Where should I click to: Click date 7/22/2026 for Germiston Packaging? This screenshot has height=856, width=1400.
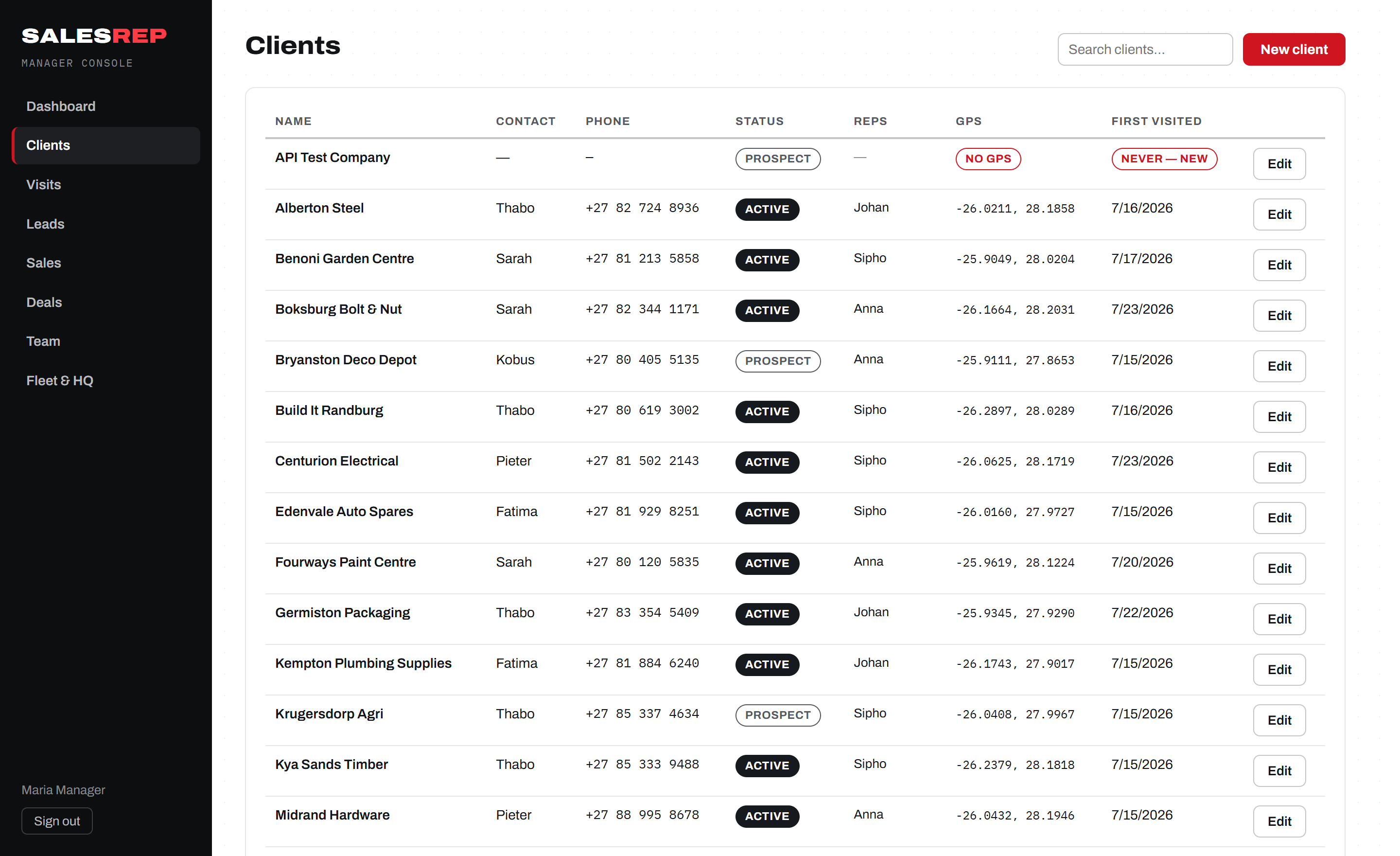coord(1142,613)
